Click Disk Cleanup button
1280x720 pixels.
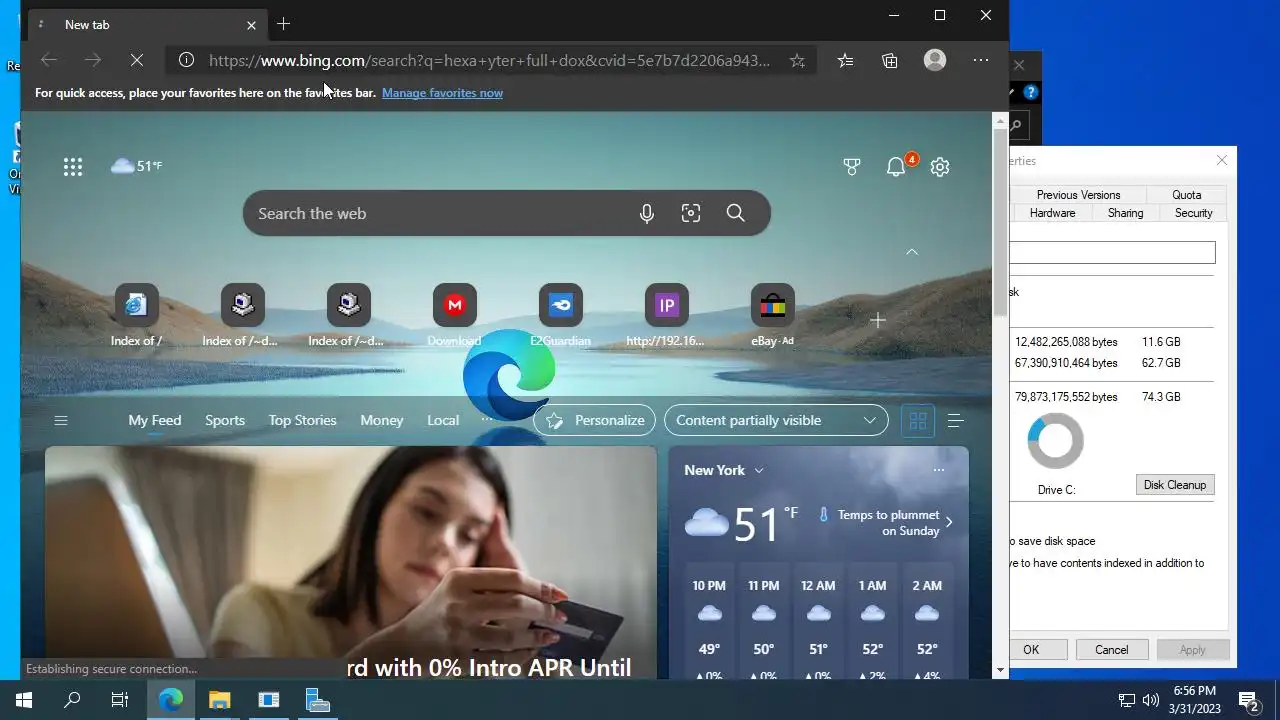[1175, 485]
